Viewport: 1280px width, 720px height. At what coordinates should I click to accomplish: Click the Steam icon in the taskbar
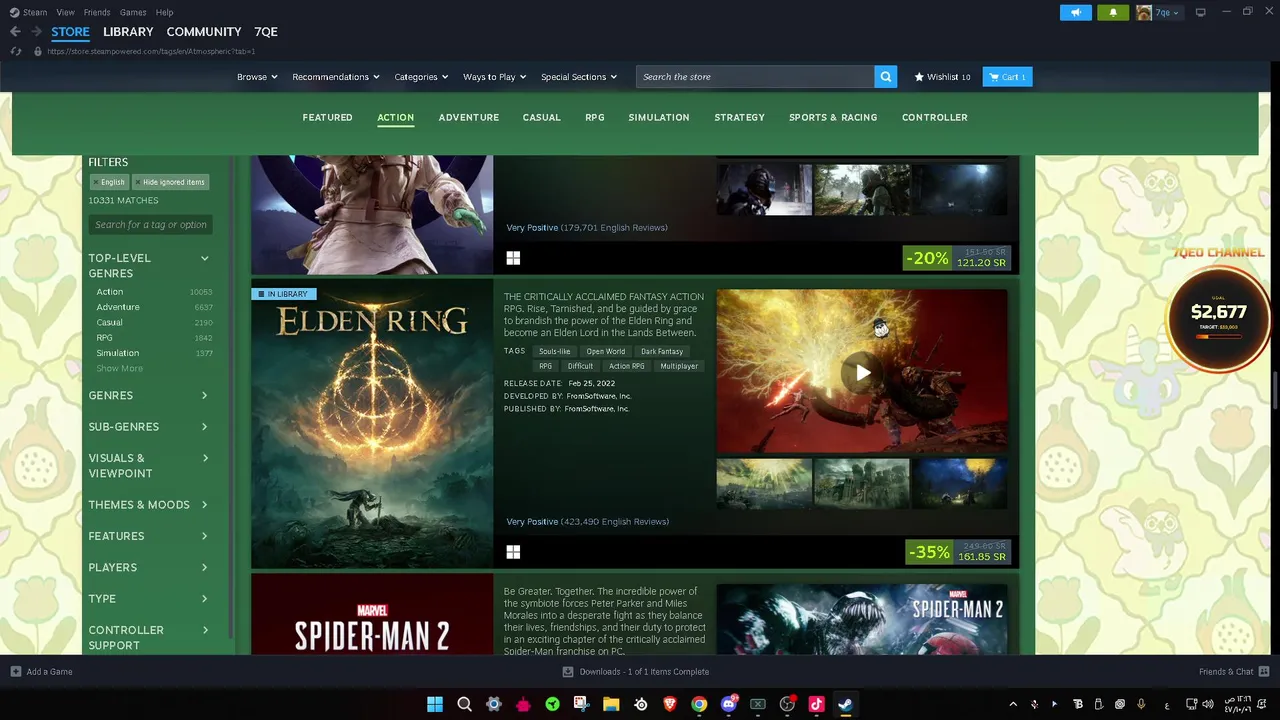(x=845, y=704)
